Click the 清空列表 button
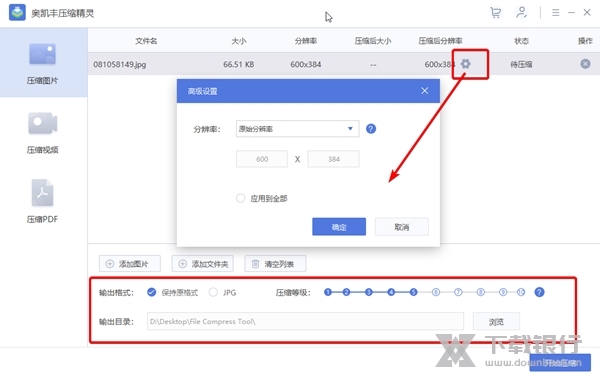This screenshot has width=600, height=376. click(x=275, y=264)
